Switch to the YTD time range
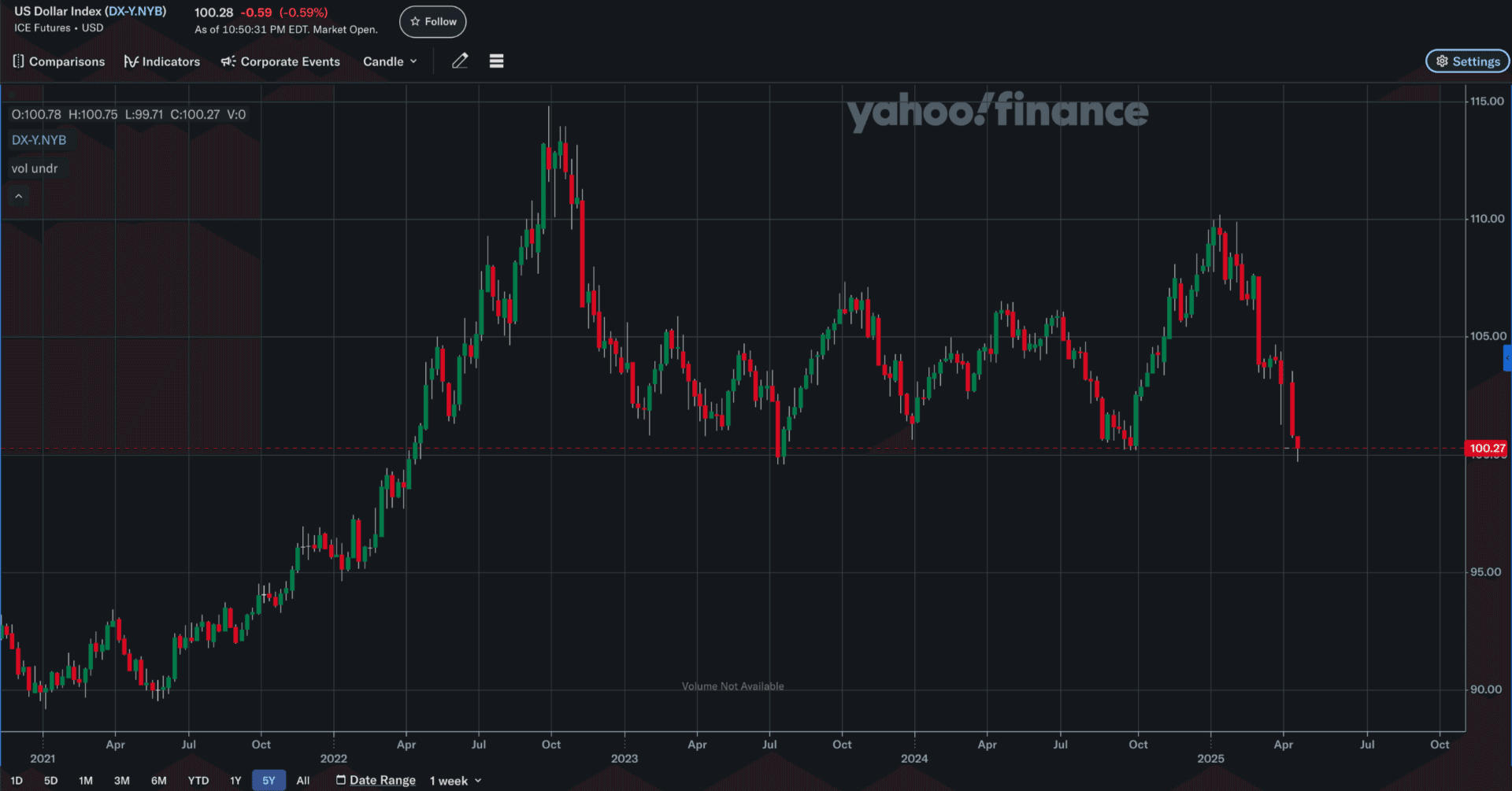 [198, 780]
